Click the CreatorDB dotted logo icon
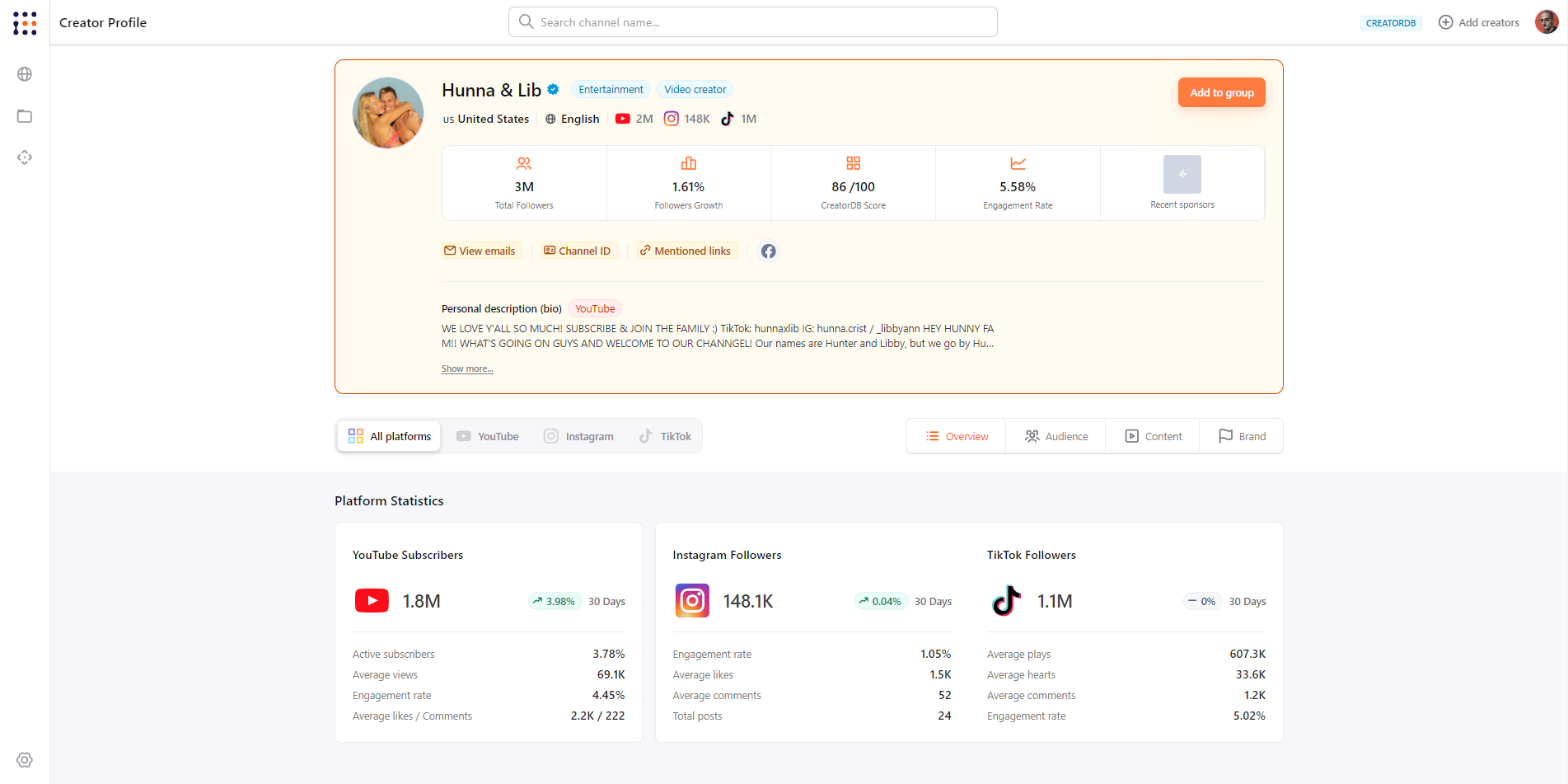The width and height of the screenshot is (1568, 784). point(25,23)
